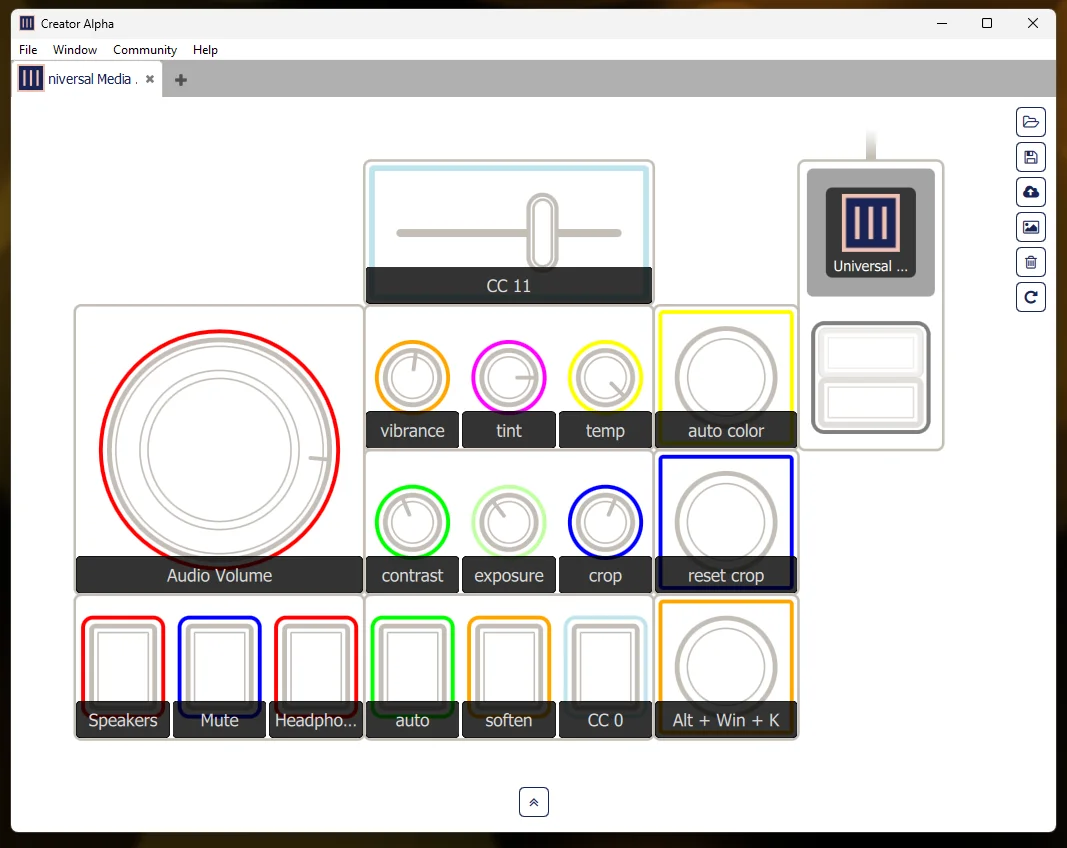Open the Community menu
The image size is (1067, 848).
point(144,49)
